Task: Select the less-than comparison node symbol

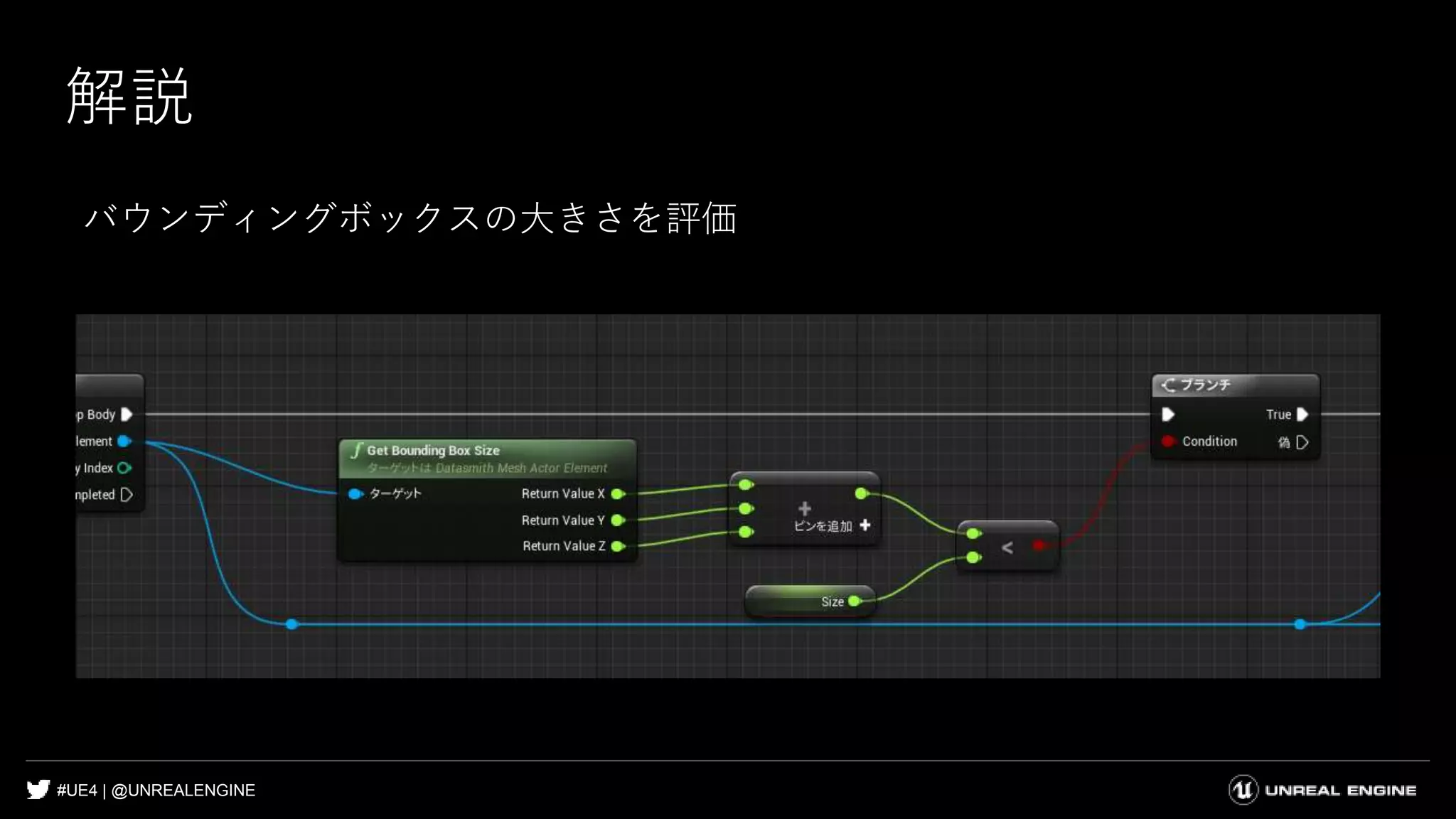Action: click(1007, 547)
